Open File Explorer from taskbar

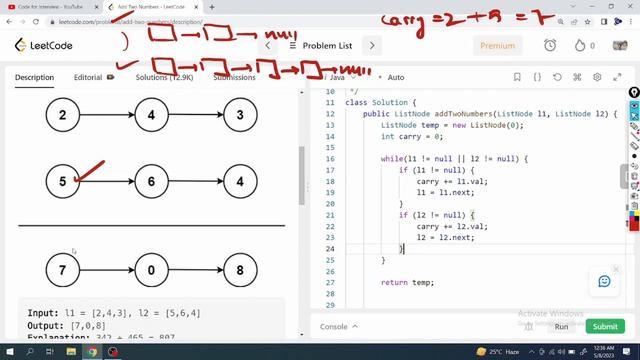click(71, 351)
